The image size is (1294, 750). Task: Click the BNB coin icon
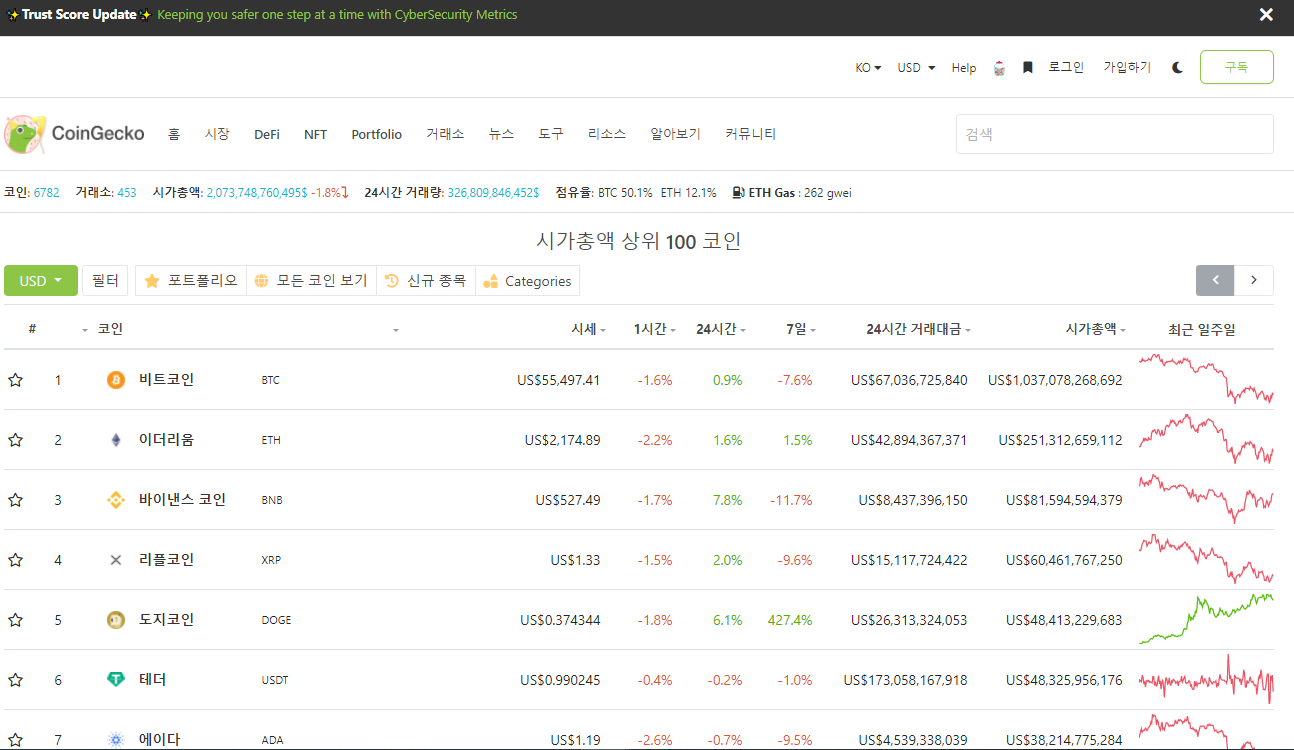tap(116, 500)
